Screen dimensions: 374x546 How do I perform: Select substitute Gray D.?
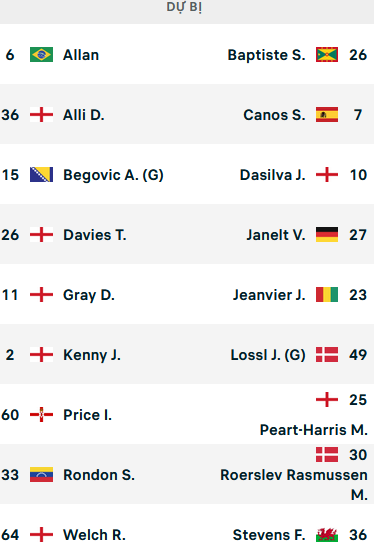click(x=89, y=295)
